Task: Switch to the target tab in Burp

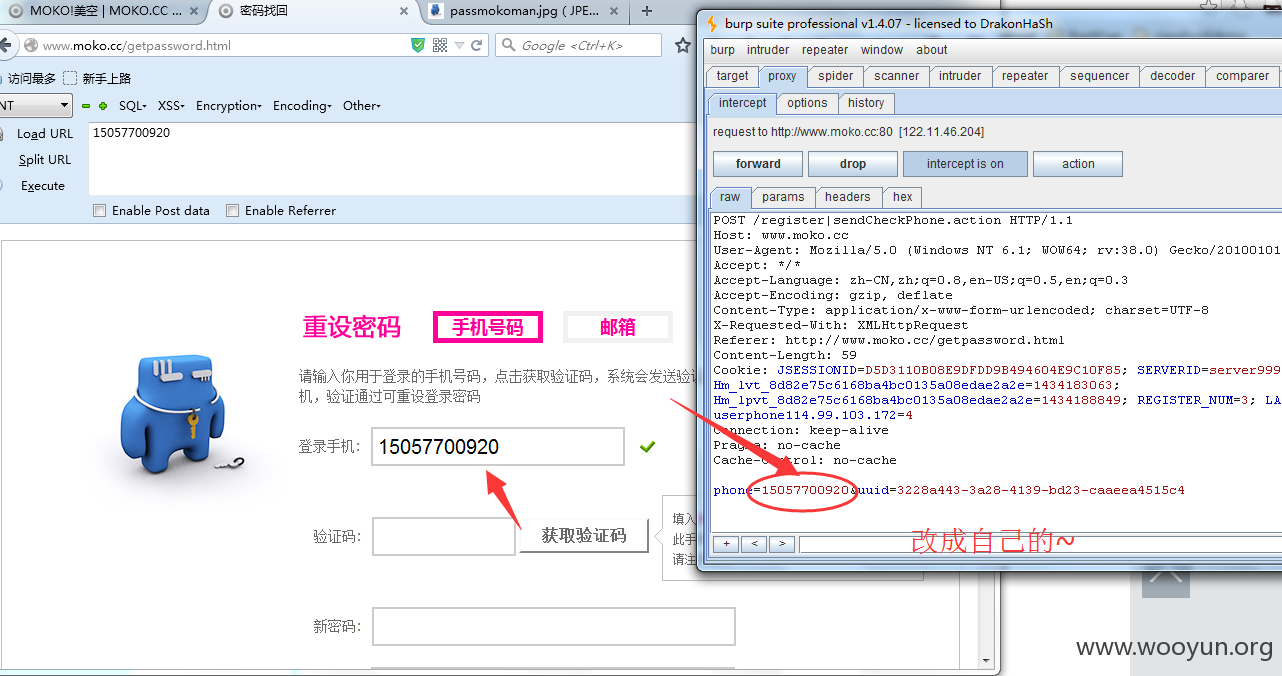Action: click(732, 76)
